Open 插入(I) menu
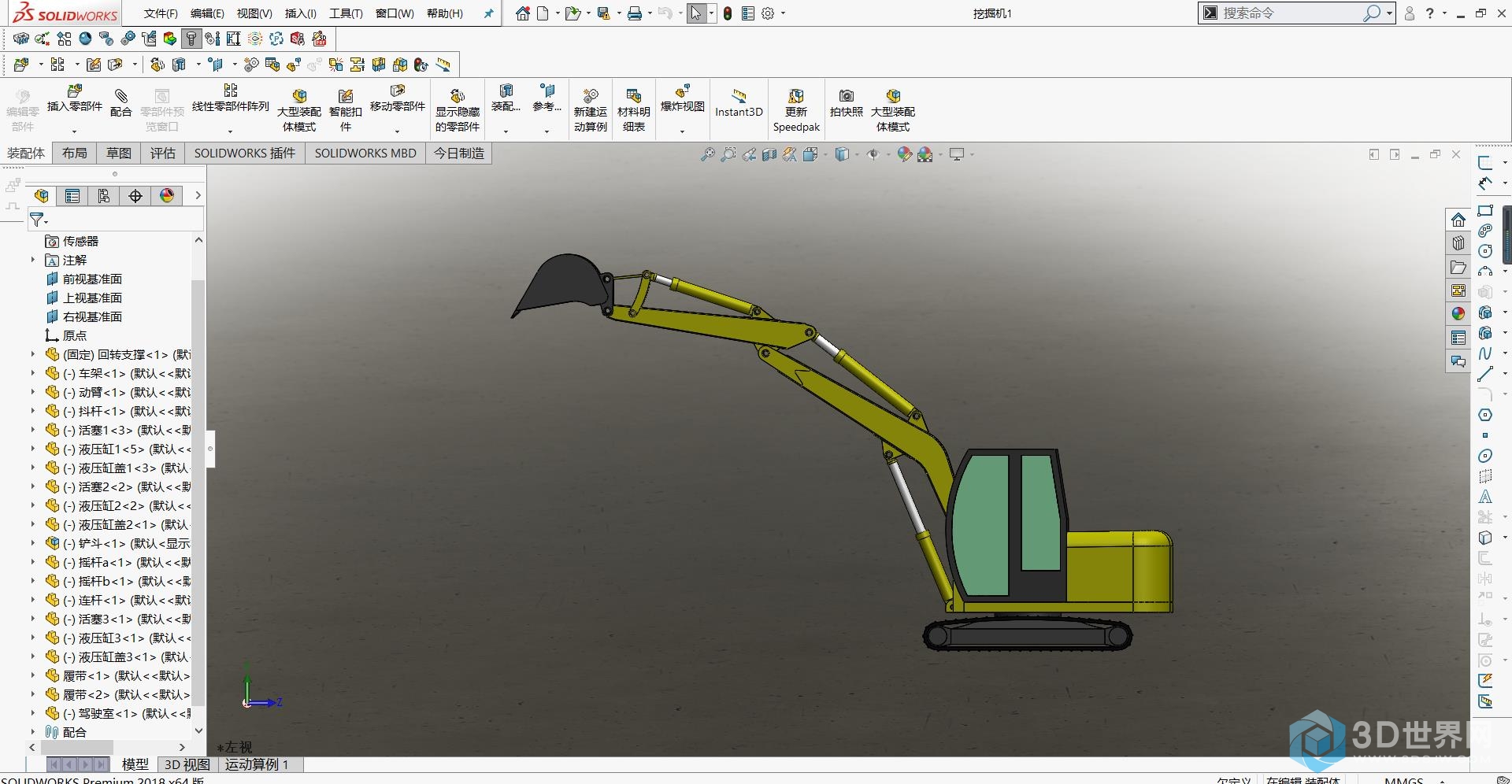The height and width of the screenshot is (784, 1512). (300, 13)
